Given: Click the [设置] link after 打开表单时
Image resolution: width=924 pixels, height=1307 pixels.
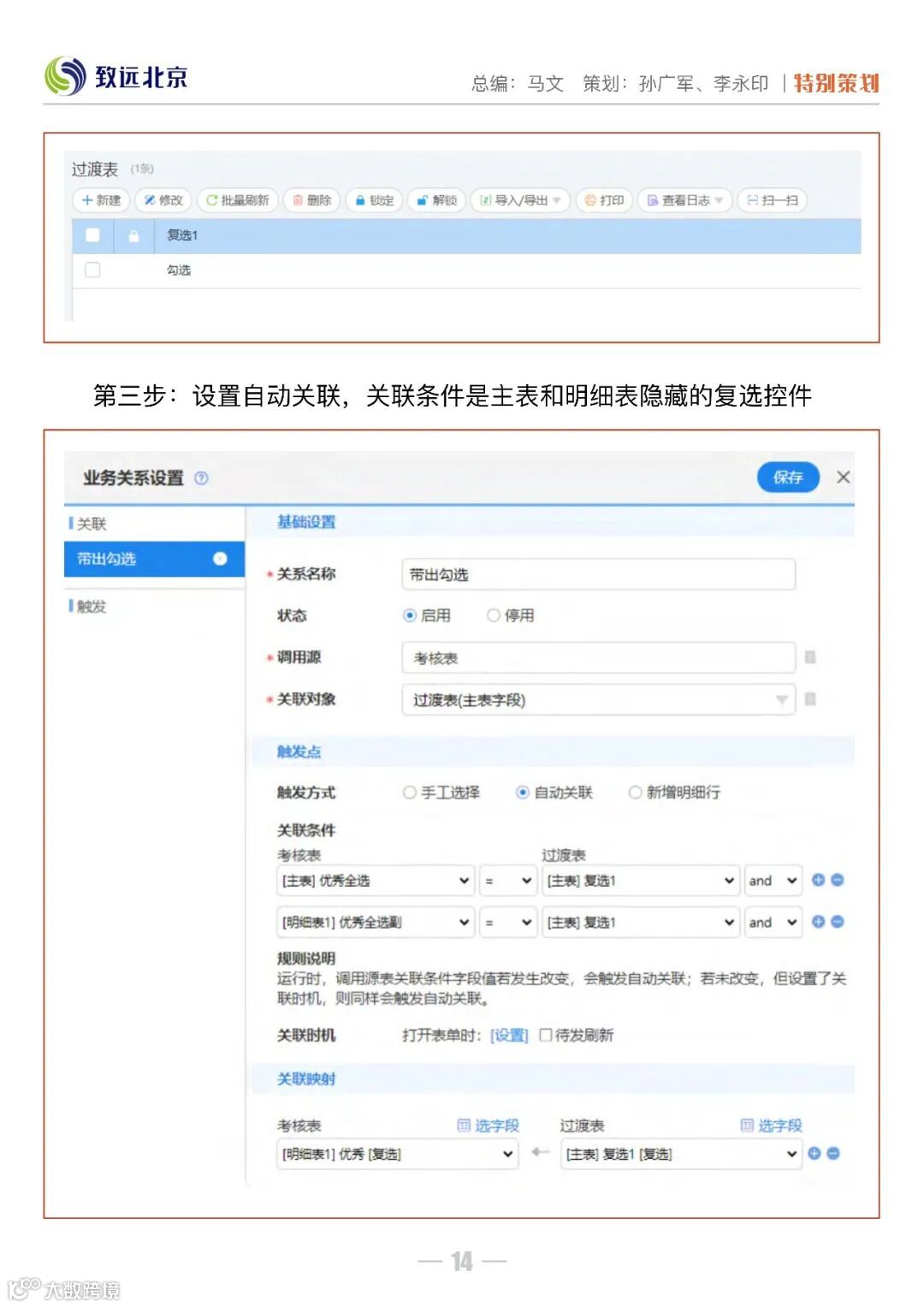Looking at the screenshot, I should 509,1036.
